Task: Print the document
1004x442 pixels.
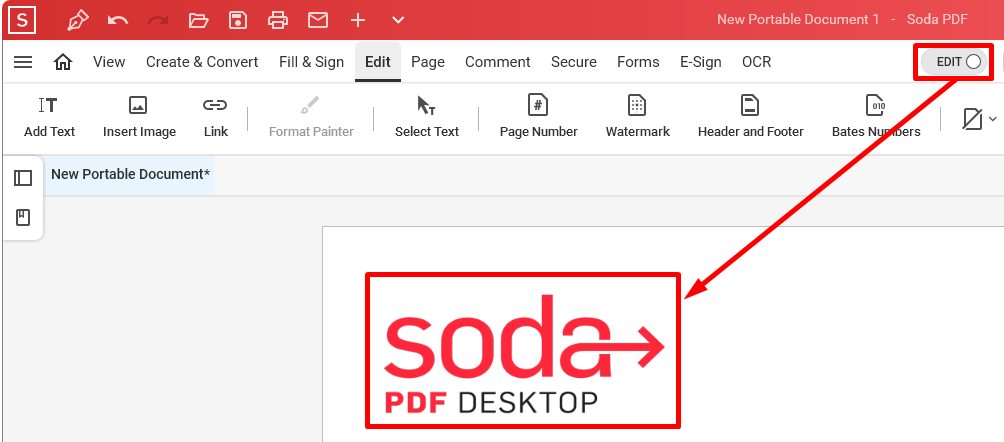Action: [278, 20]
